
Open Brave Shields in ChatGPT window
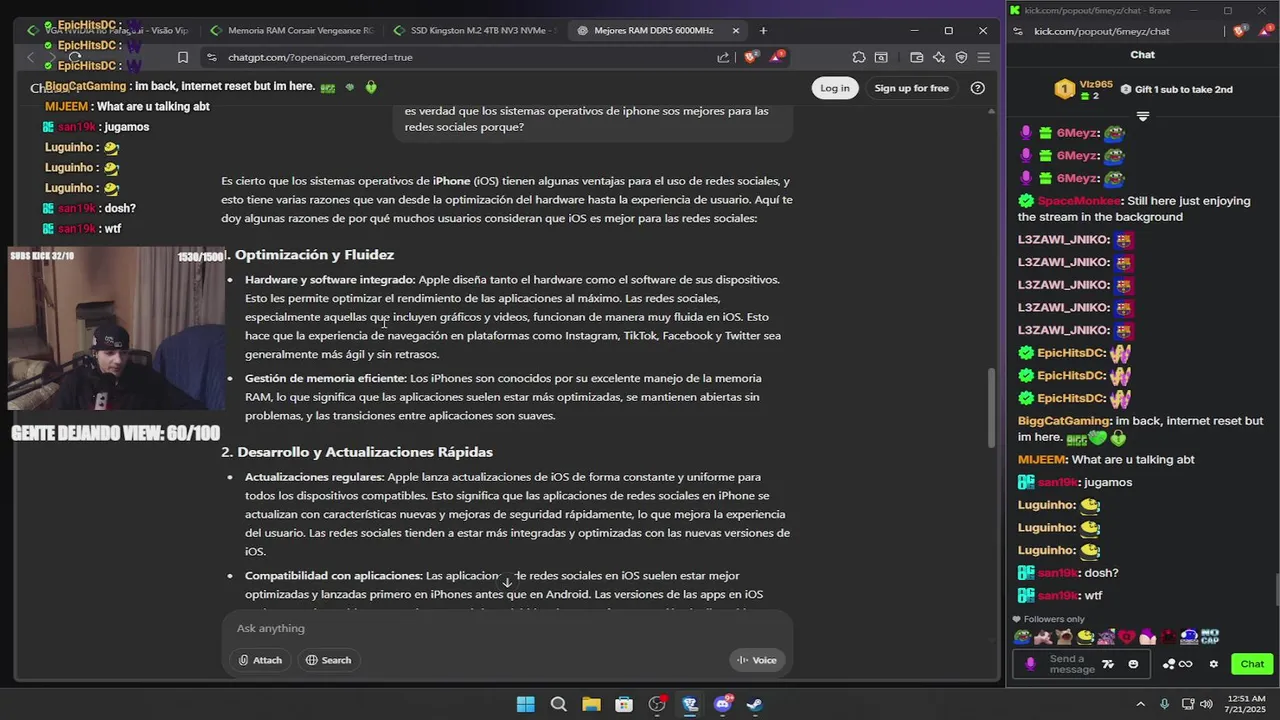click(x=751, y=57)
